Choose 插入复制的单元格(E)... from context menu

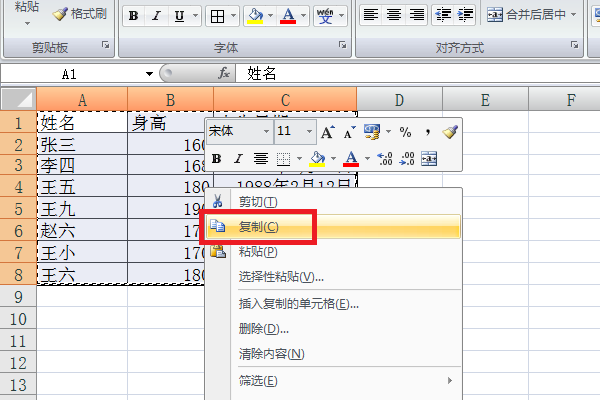[334, 304]
